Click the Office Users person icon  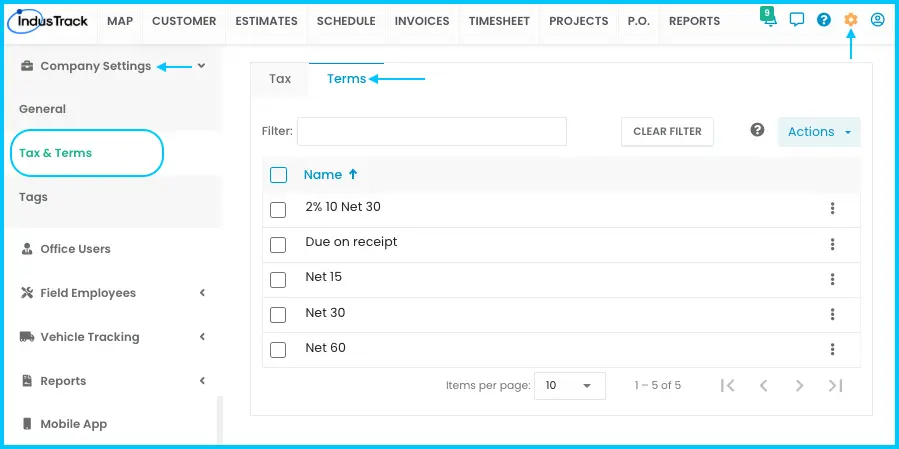(26, 249)
